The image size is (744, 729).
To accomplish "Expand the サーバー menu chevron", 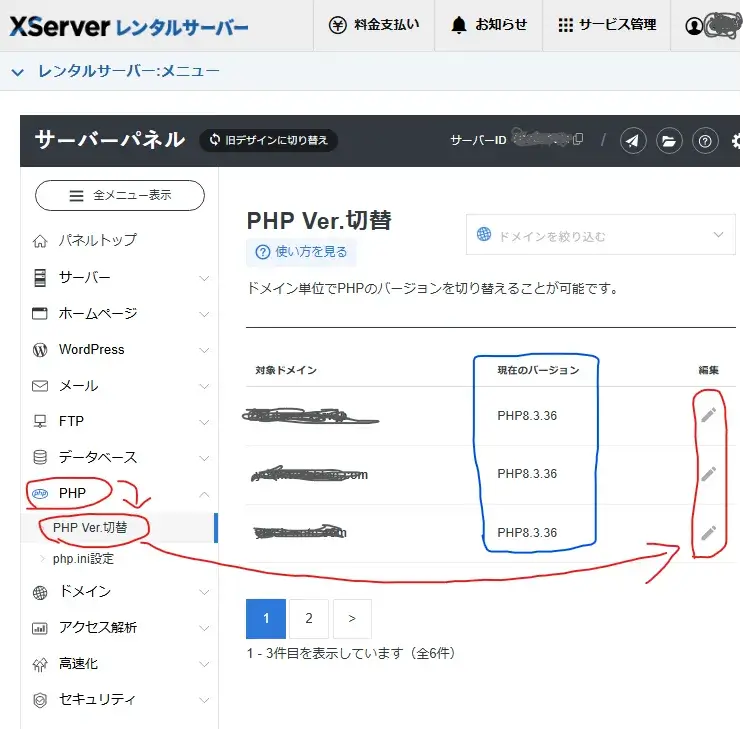I will click(x=204, y=278).
